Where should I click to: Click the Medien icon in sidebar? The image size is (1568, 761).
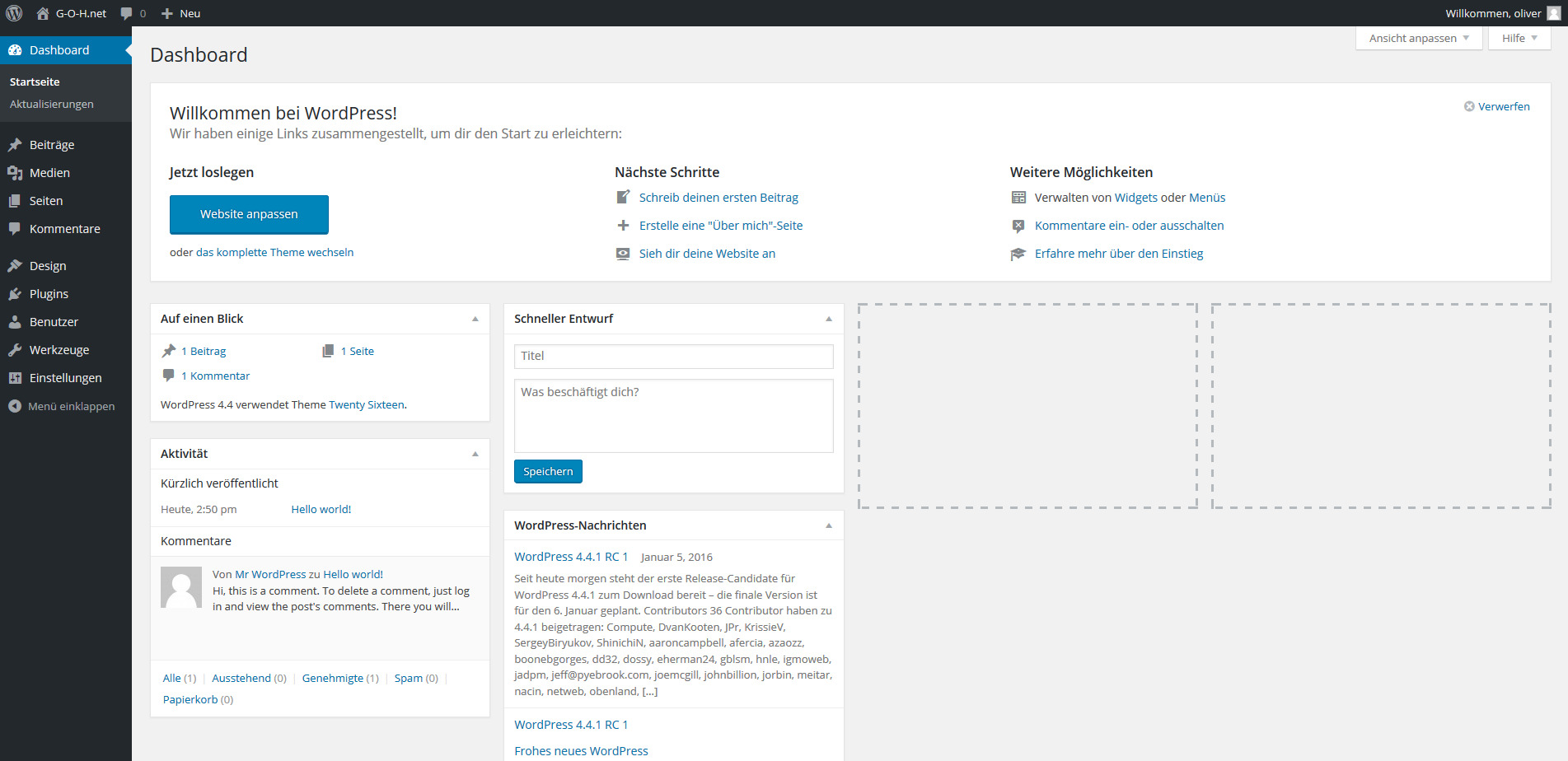15,173
